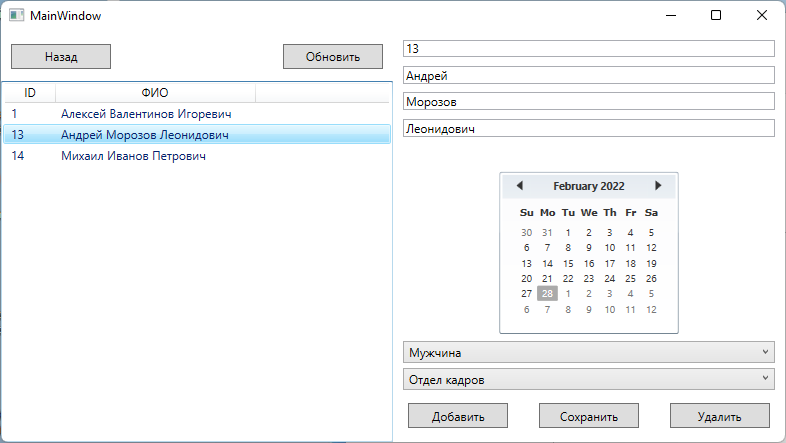Click the field containing Морозов
This screenshot has width=786, height=443.
pyautogui.click(x=589, y=102)
